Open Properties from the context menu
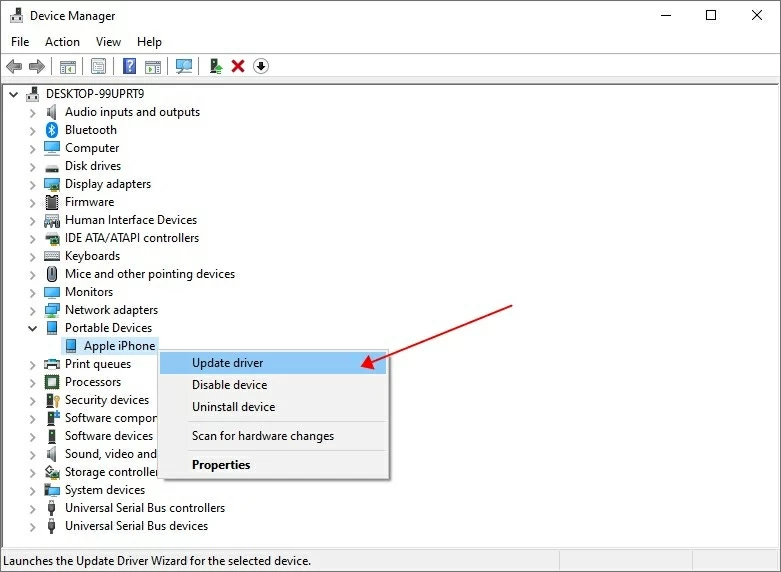The height and width of the screenshot is (572, 781). click(x=221, y=465)
